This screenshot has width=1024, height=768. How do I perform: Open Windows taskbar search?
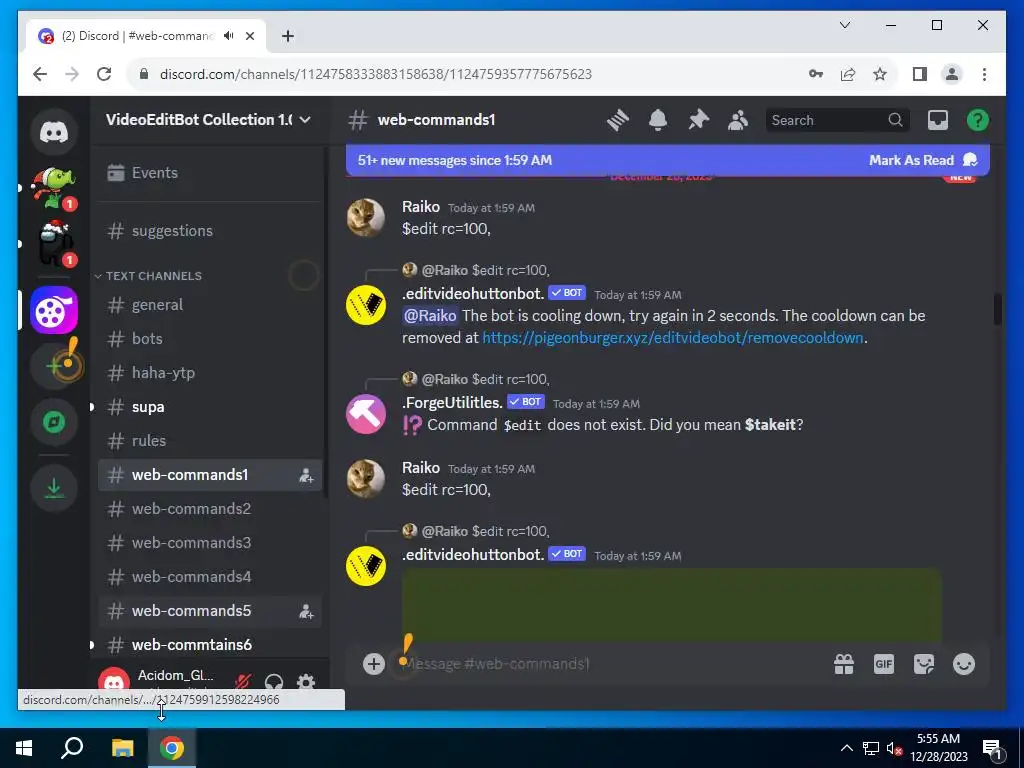point(72,748)
